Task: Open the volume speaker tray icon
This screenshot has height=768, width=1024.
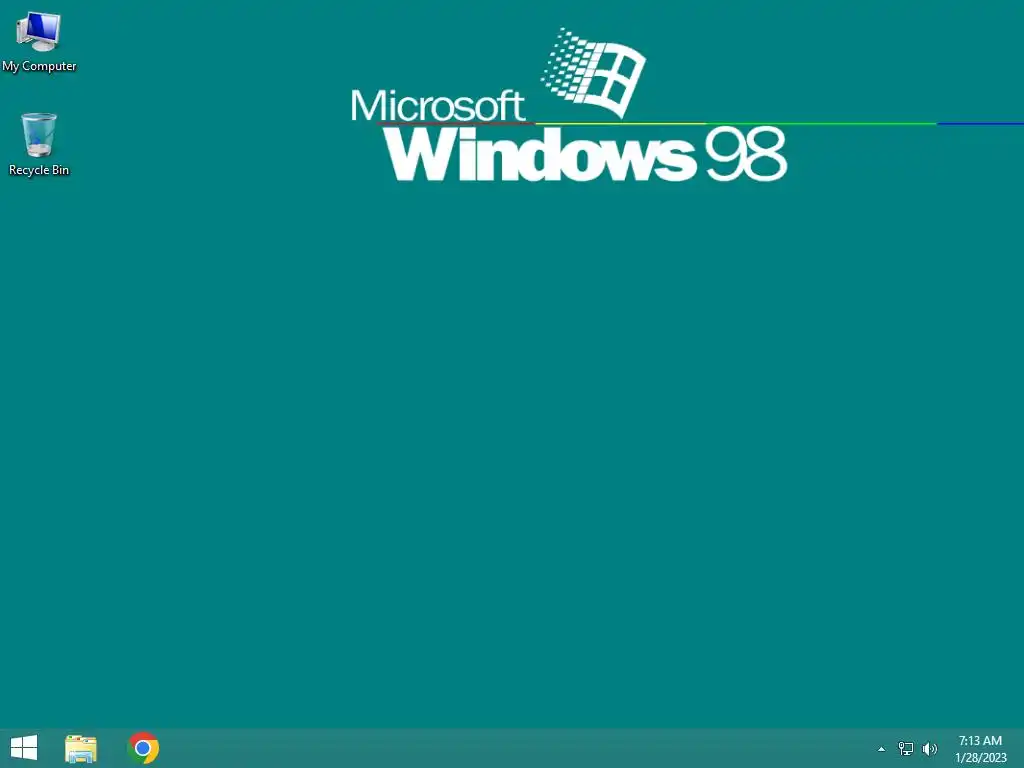Action: click(x=930, y=748)
